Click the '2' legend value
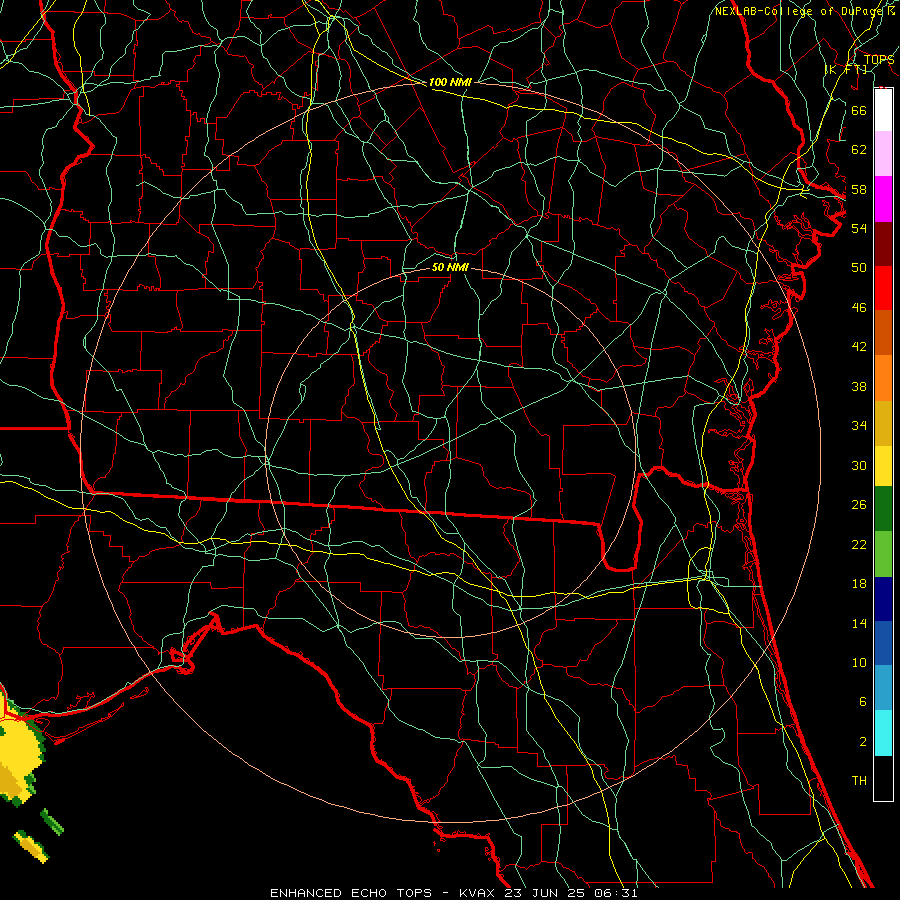Image resolution: width=900 pixels, height=900 pixels. (862, 742)
